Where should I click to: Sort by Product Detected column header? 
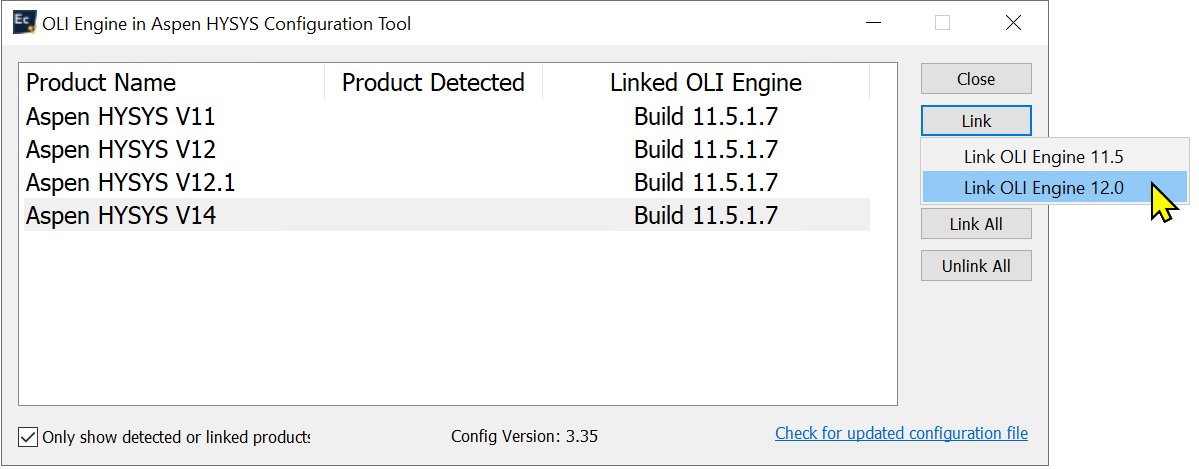click(x=433, y=83)
